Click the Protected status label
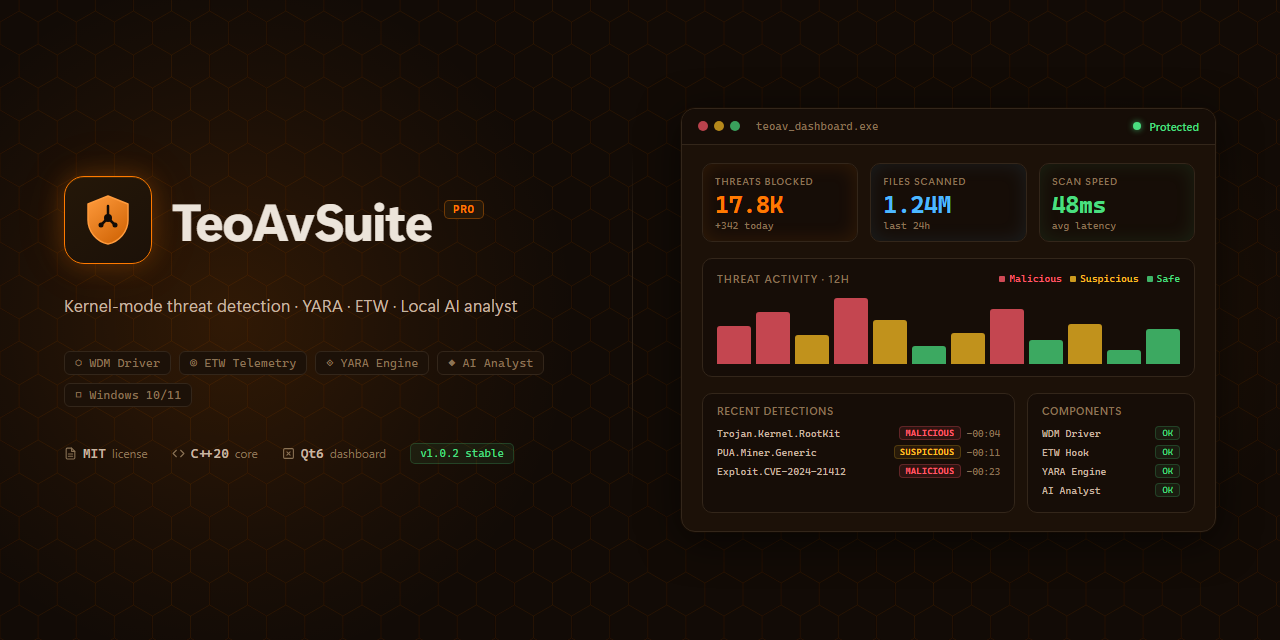 coord(1174,127)
